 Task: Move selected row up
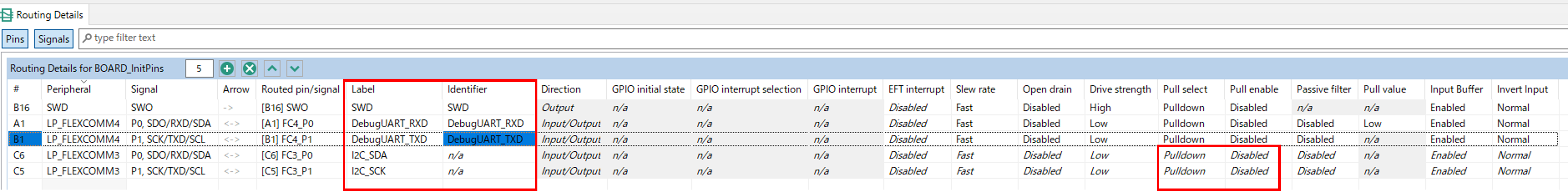(272, 68)
